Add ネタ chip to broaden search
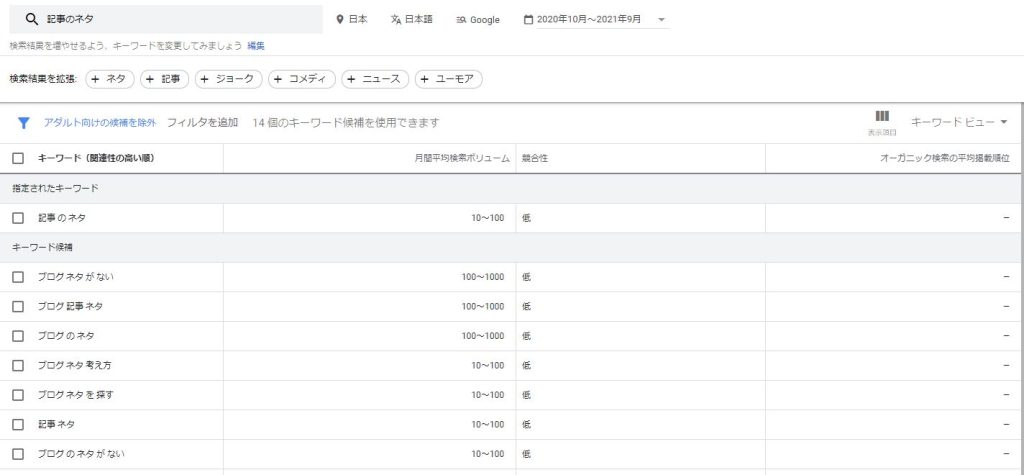Viewport: 1024px width, 475px height. click(x=109, y=79)
